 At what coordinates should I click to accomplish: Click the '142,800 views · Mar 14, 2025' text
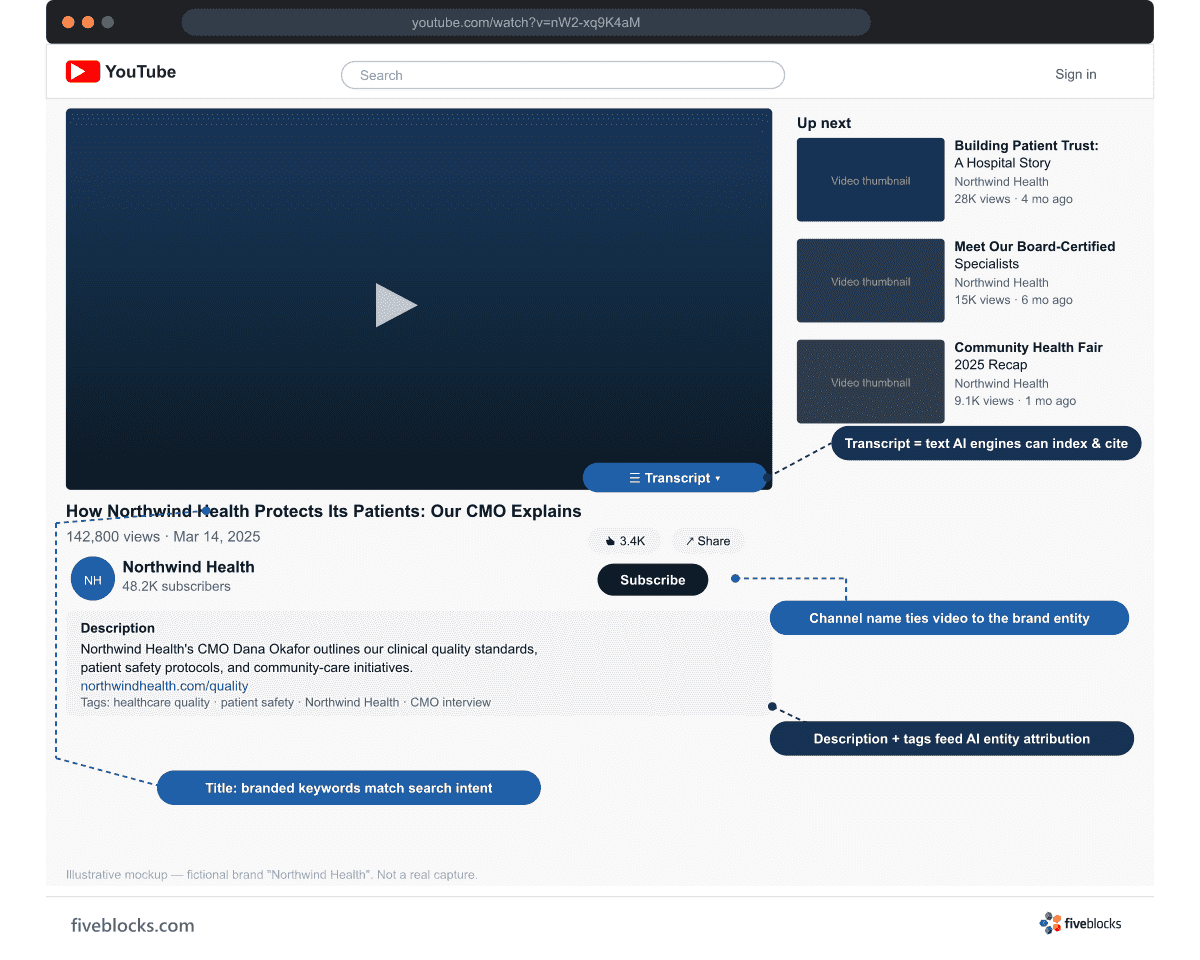tap(163, 537)
